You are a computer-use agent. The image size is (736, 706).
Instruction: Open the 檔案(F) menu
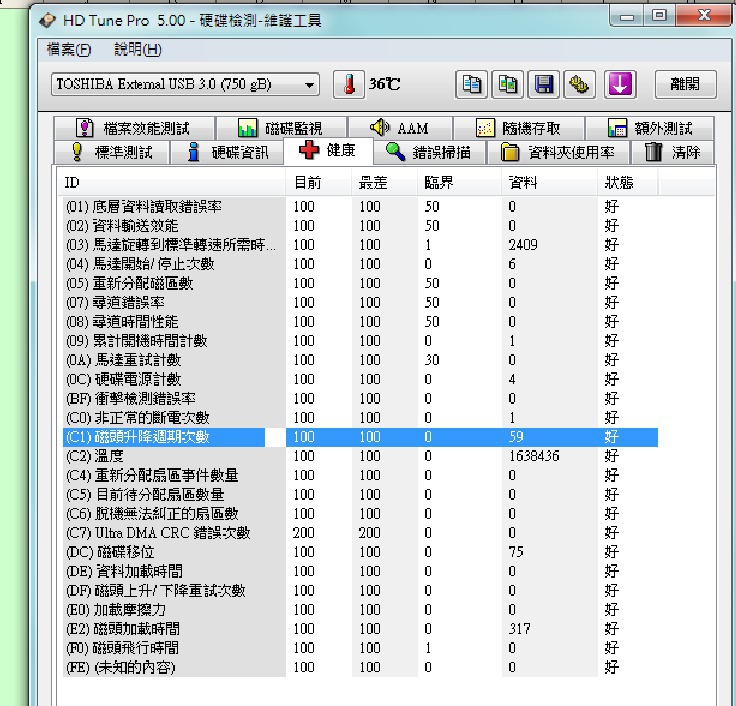click(69, 49)
